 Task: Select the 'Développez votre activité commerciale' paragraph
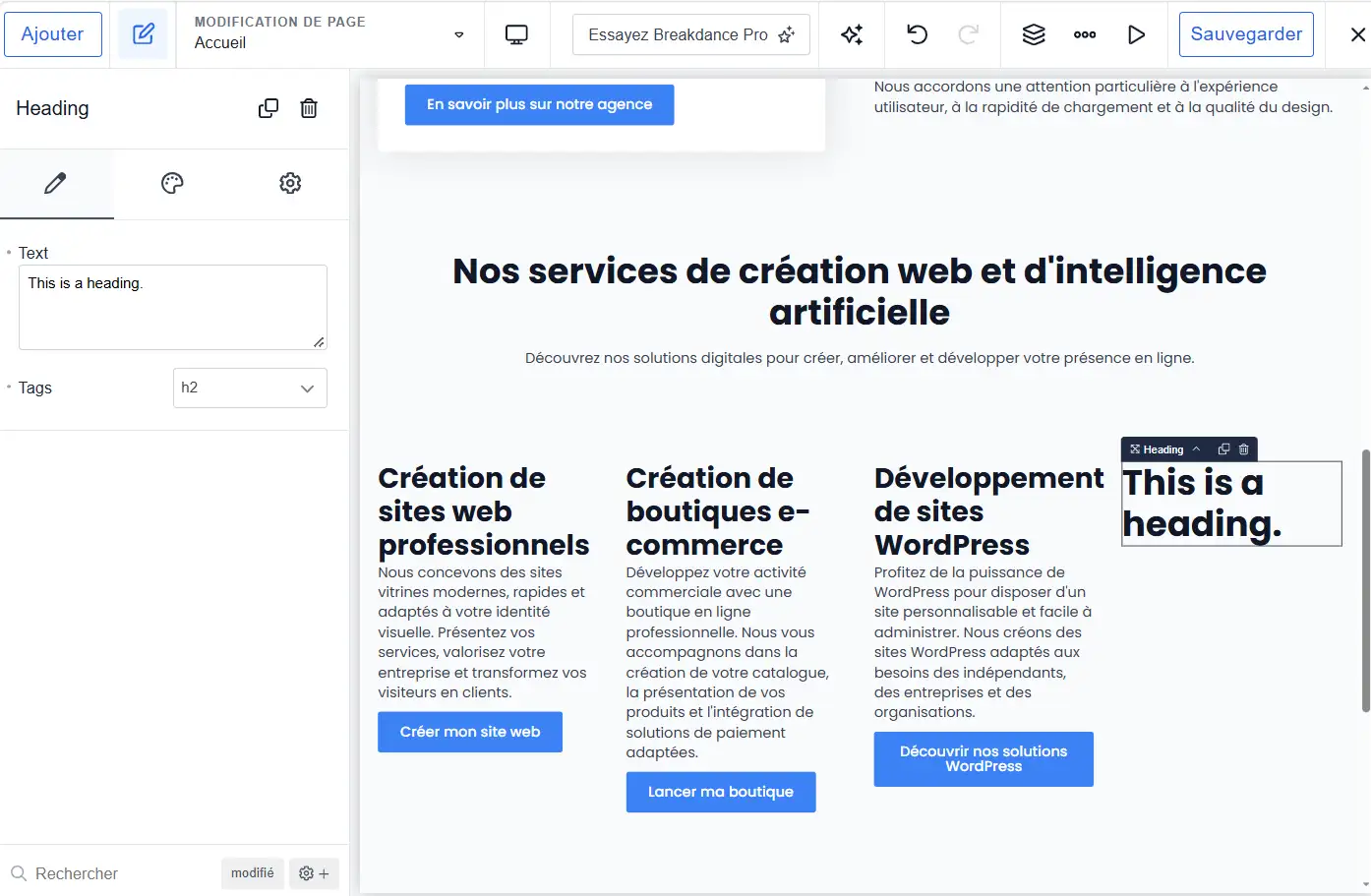coord(729,662)
